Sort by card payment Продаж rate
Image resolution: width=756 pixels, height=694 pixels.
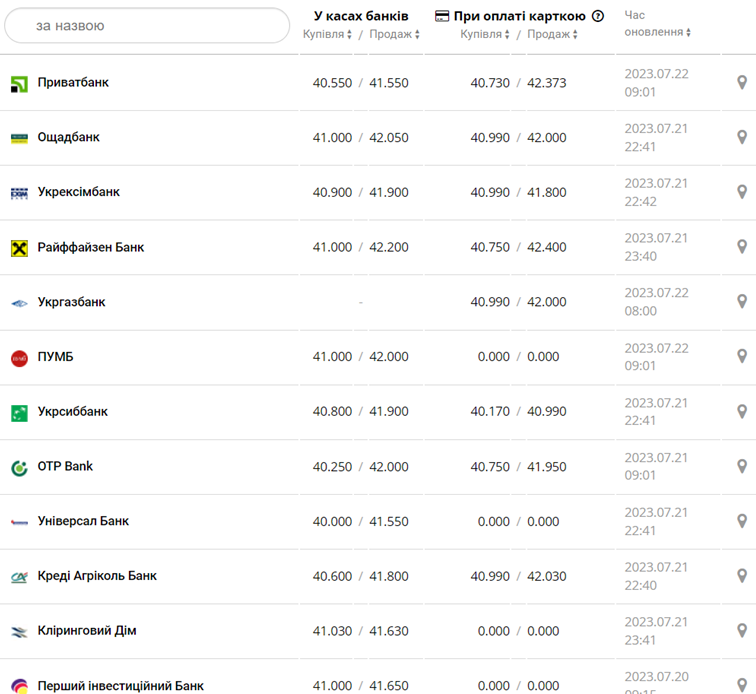[552, 34]
